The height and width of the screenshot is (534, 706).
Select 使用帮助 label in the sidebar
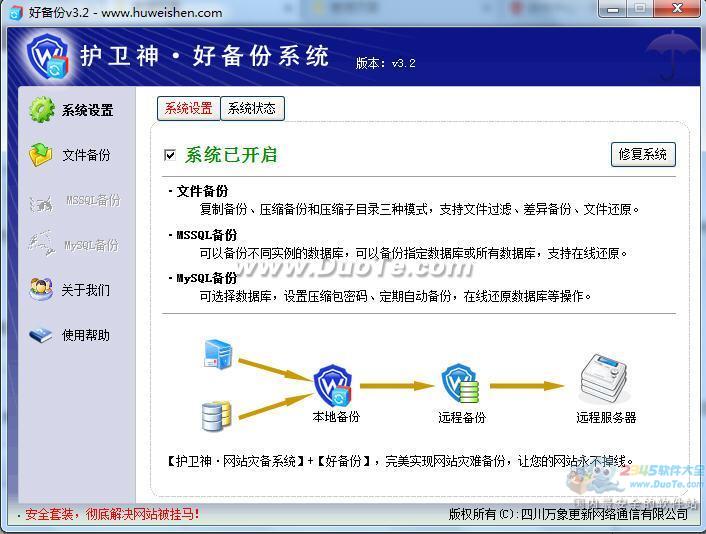pyautogui.click(x=86, y=335)
